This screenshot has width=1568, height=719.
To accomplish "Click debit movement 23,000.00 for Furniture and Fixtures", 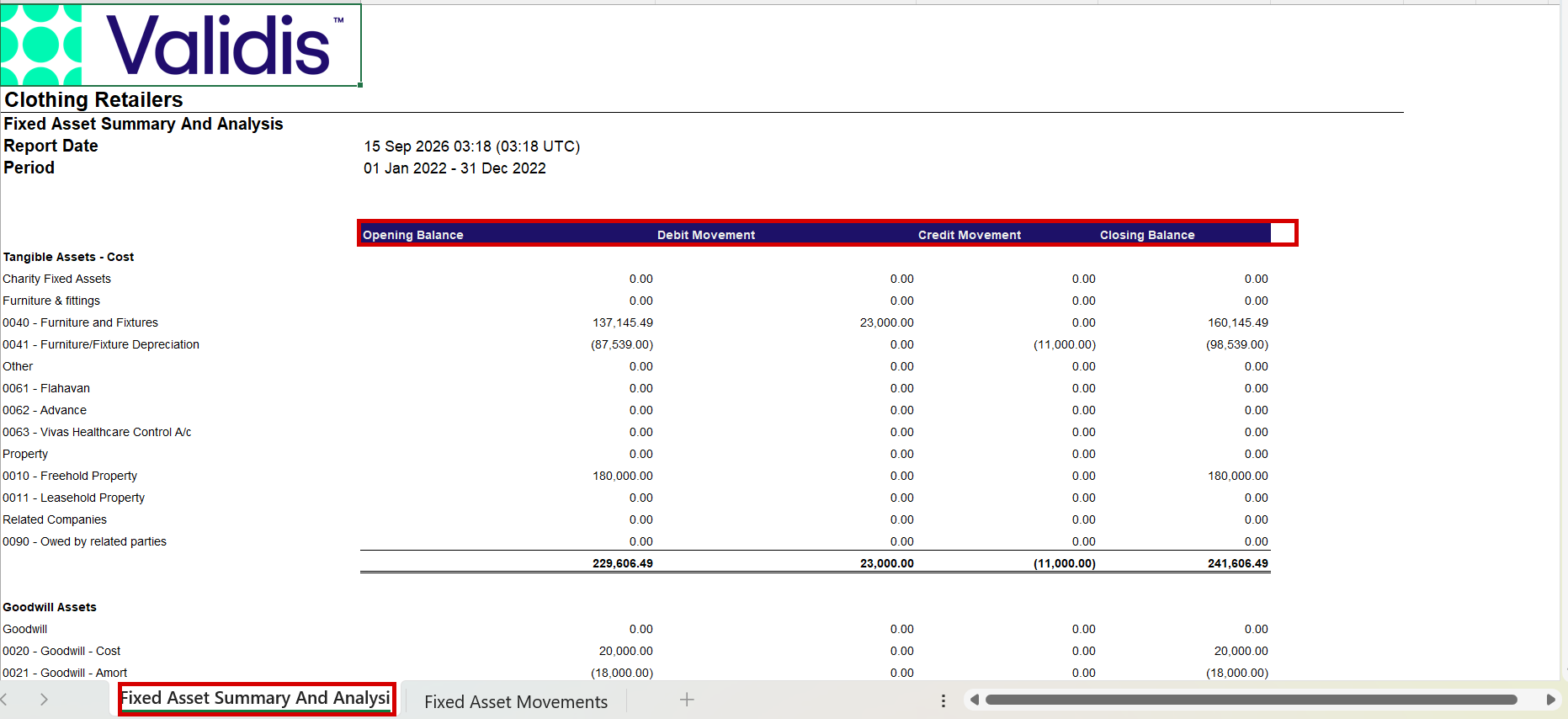I will pos(886,322).
